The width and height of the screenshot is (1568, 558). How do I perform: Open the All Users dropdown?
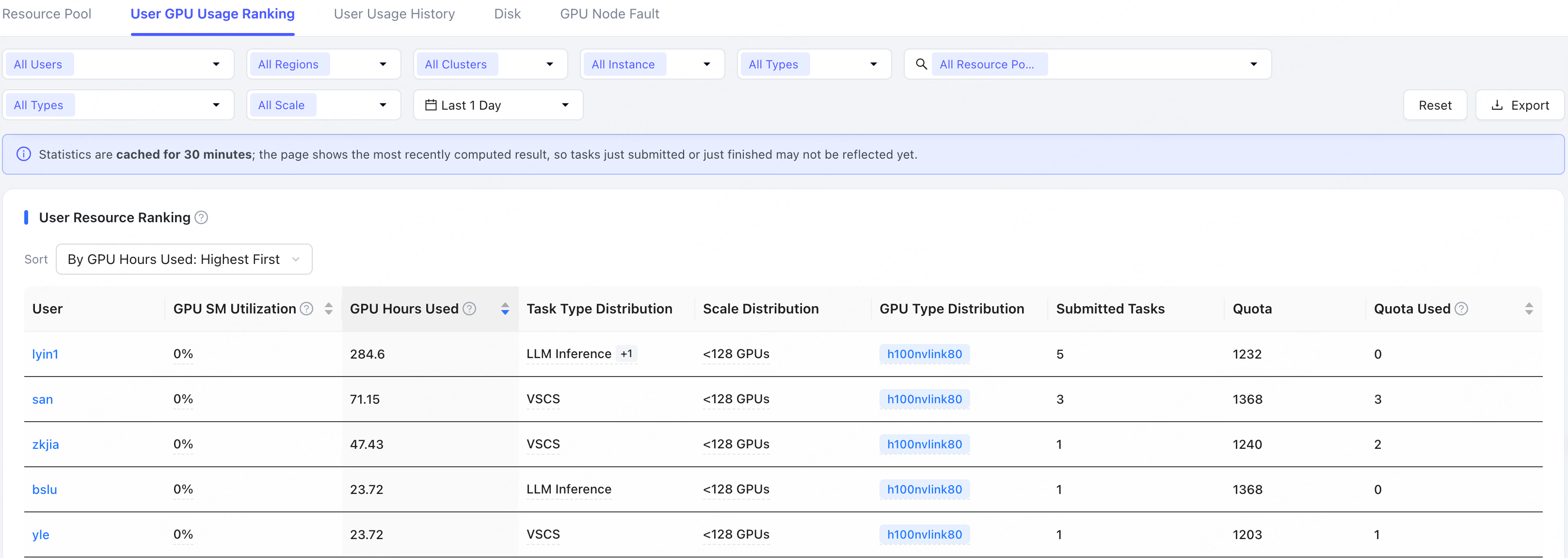click(119, 64)
